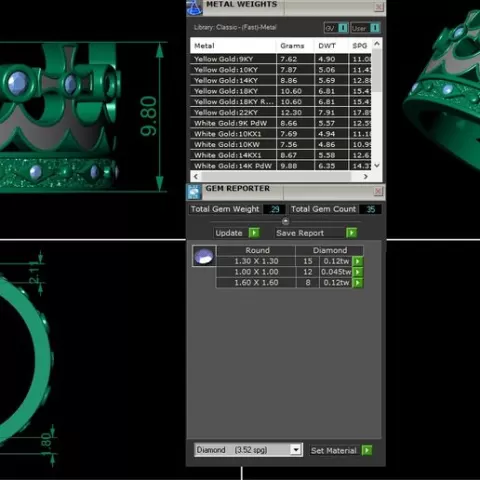This screenshot has height=480, width=480.
Task: Sort by SPG column header
Action: [x=360, y=46]
